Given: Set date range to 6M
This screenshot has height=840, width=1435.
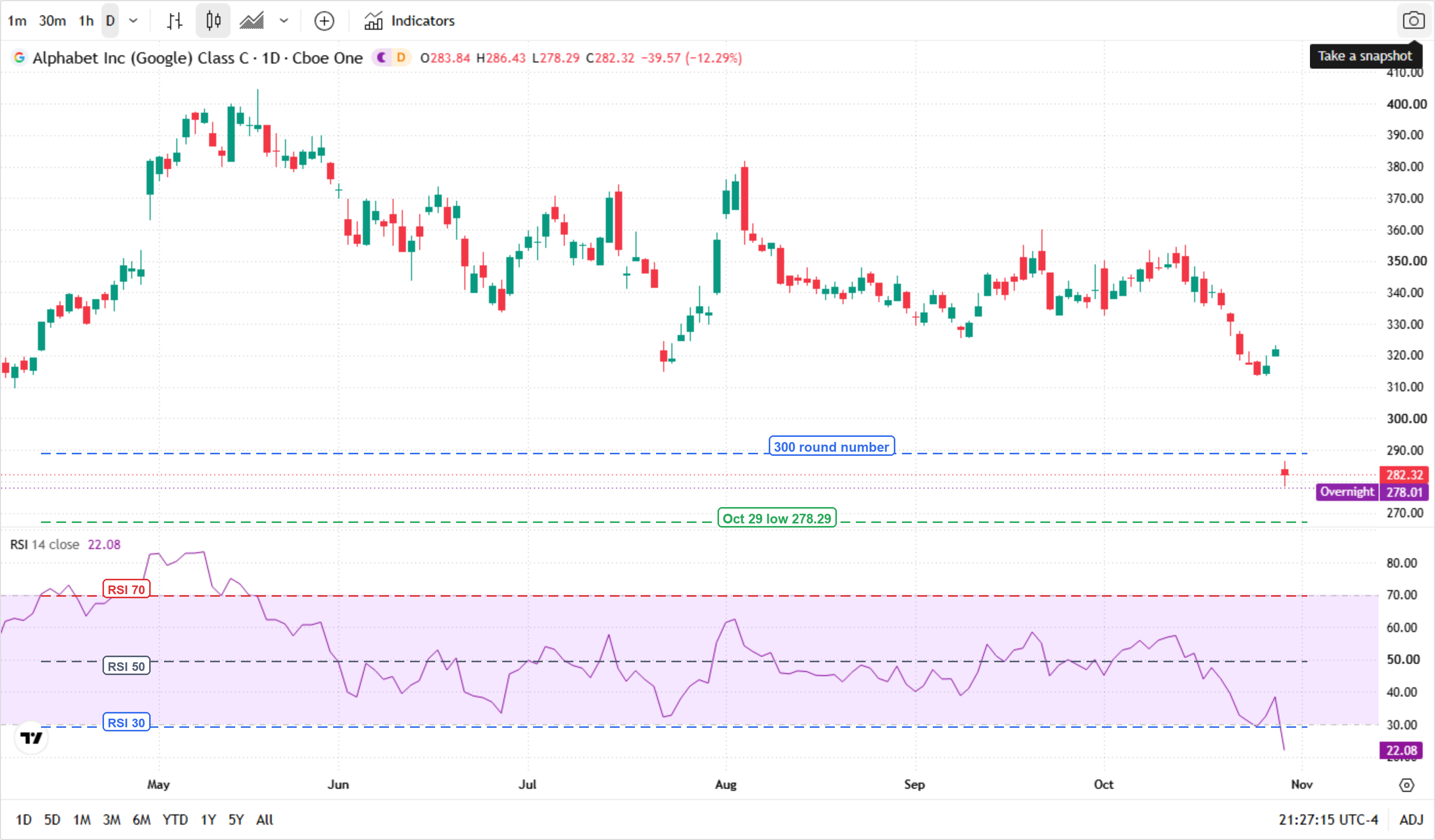Looking at the screenshot, I should point(141,820).
